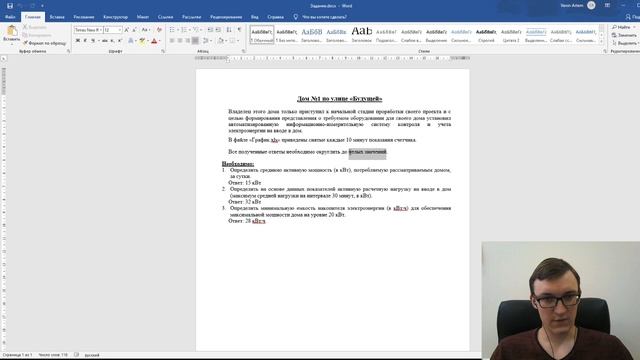Create a multilevel list
The width and height of the screenshot is (640, 360).
(196, 30)
